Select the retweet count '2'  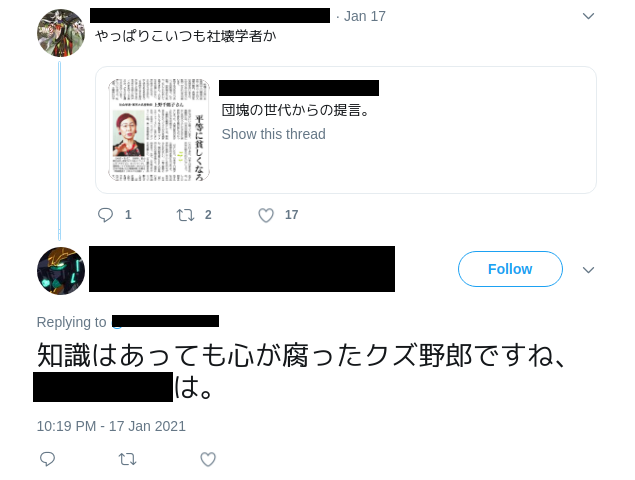coord(208,215)
